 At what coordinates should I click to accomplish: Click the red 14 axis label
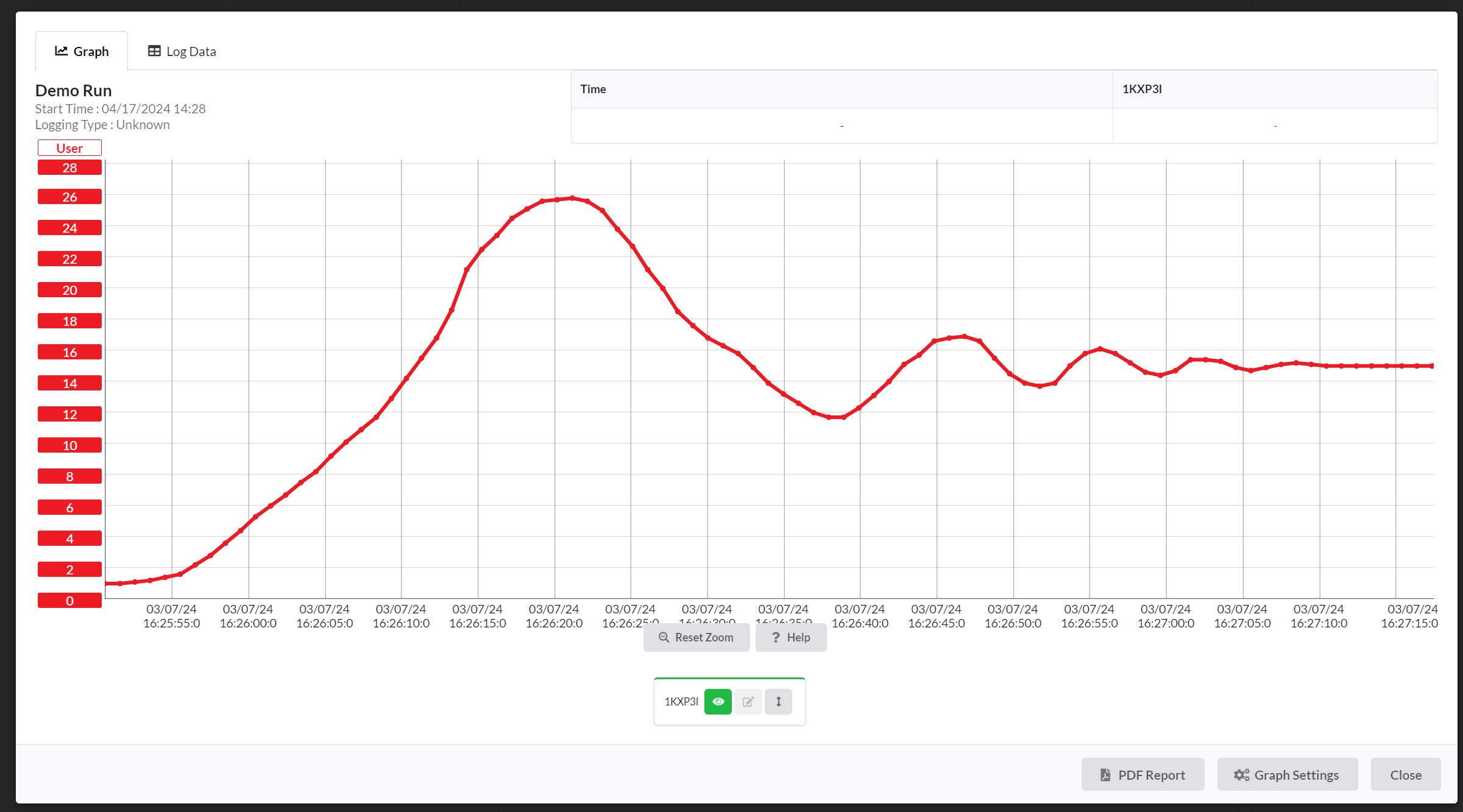(x=69, y=383)
